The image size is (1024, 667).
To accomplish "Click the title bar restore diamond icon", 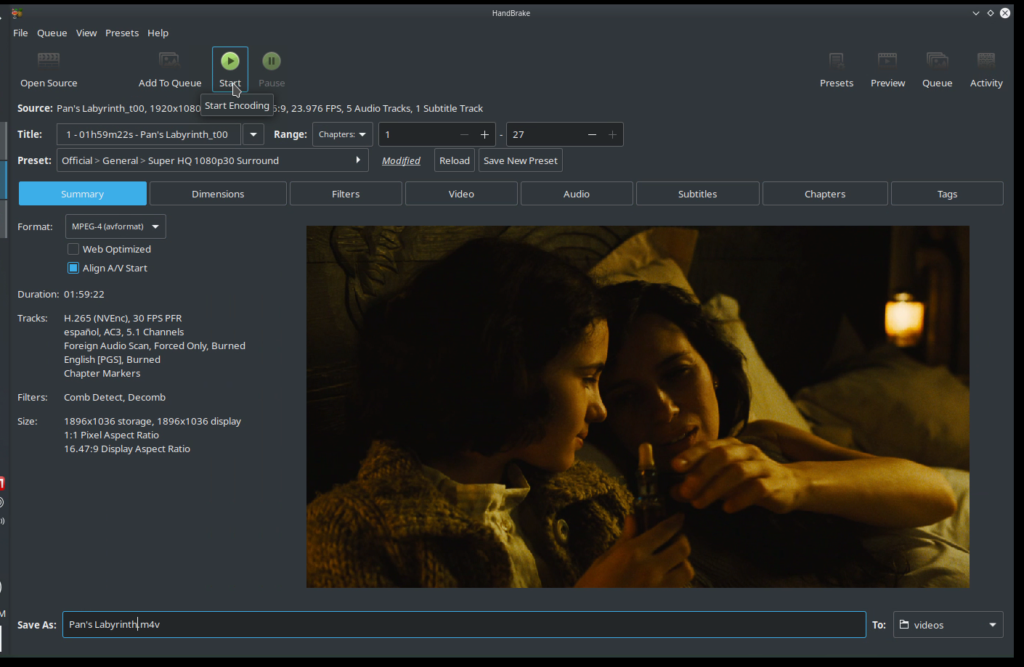I will 991,13.
